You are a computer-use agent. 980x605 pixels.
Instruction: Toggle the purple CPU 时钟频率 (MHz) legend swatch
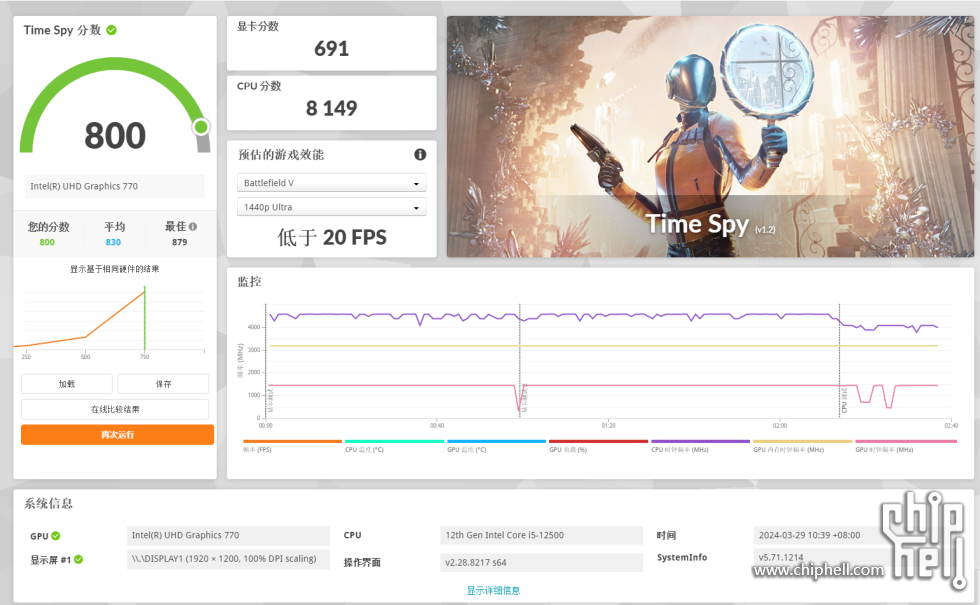(700, 441)
